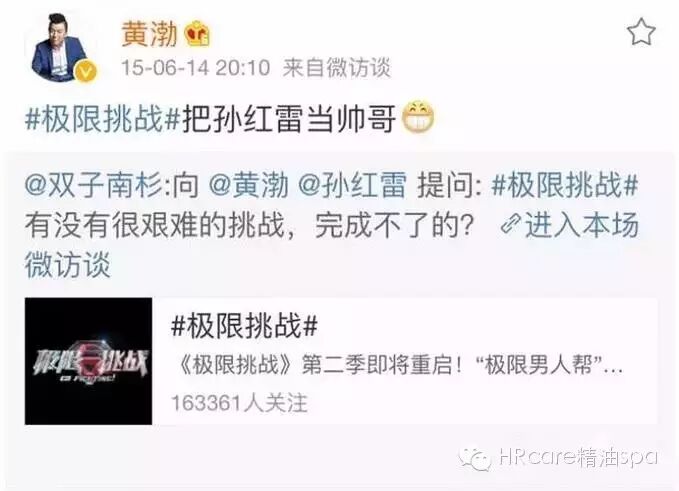Click the WeChat logo in watermark
The width and height of the screenshot is (679, 491).
click(x=475, y=458)
